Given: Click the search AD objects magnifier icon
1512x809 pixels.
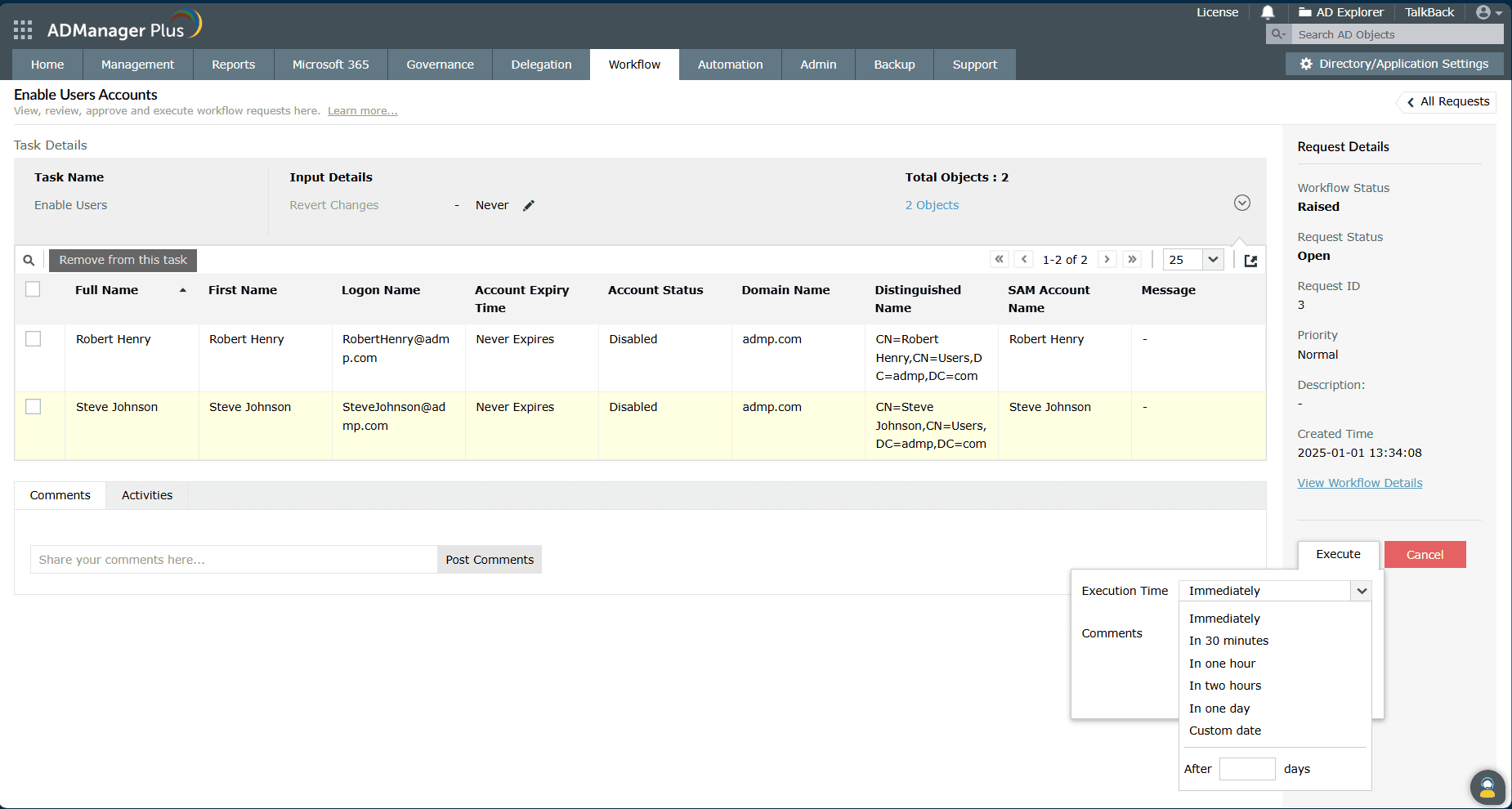Looking at the screenshot, I should click(x=1278, y=34).
